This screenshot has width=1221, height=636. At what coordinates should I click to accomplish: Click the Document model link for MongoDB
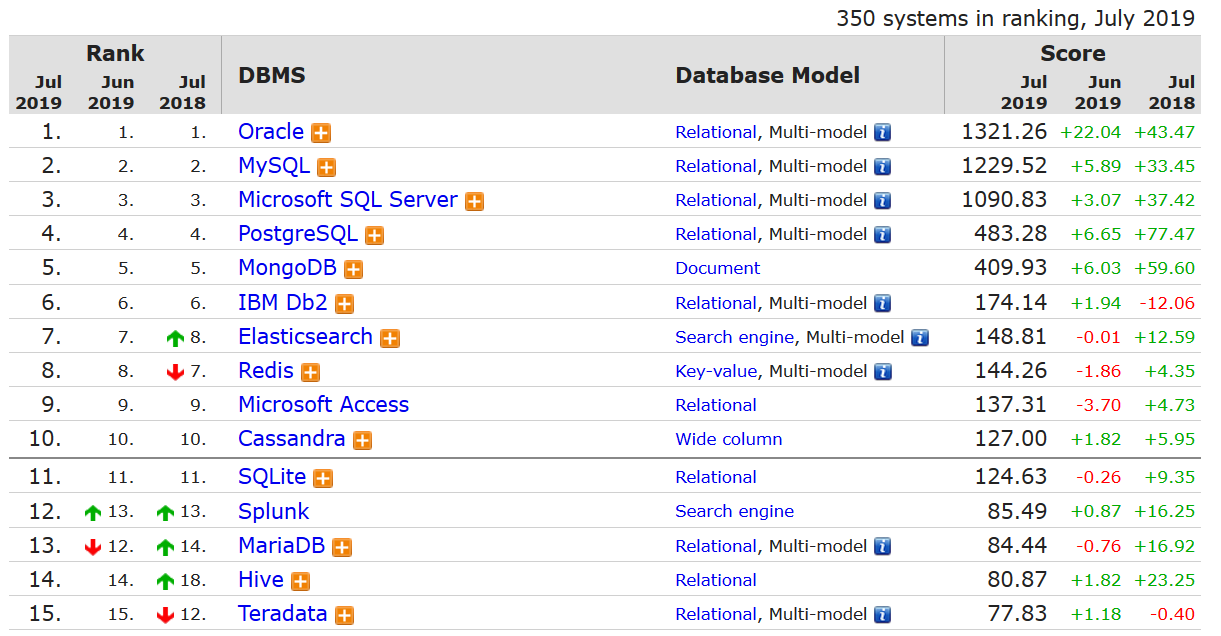click(x=718, y=268)
